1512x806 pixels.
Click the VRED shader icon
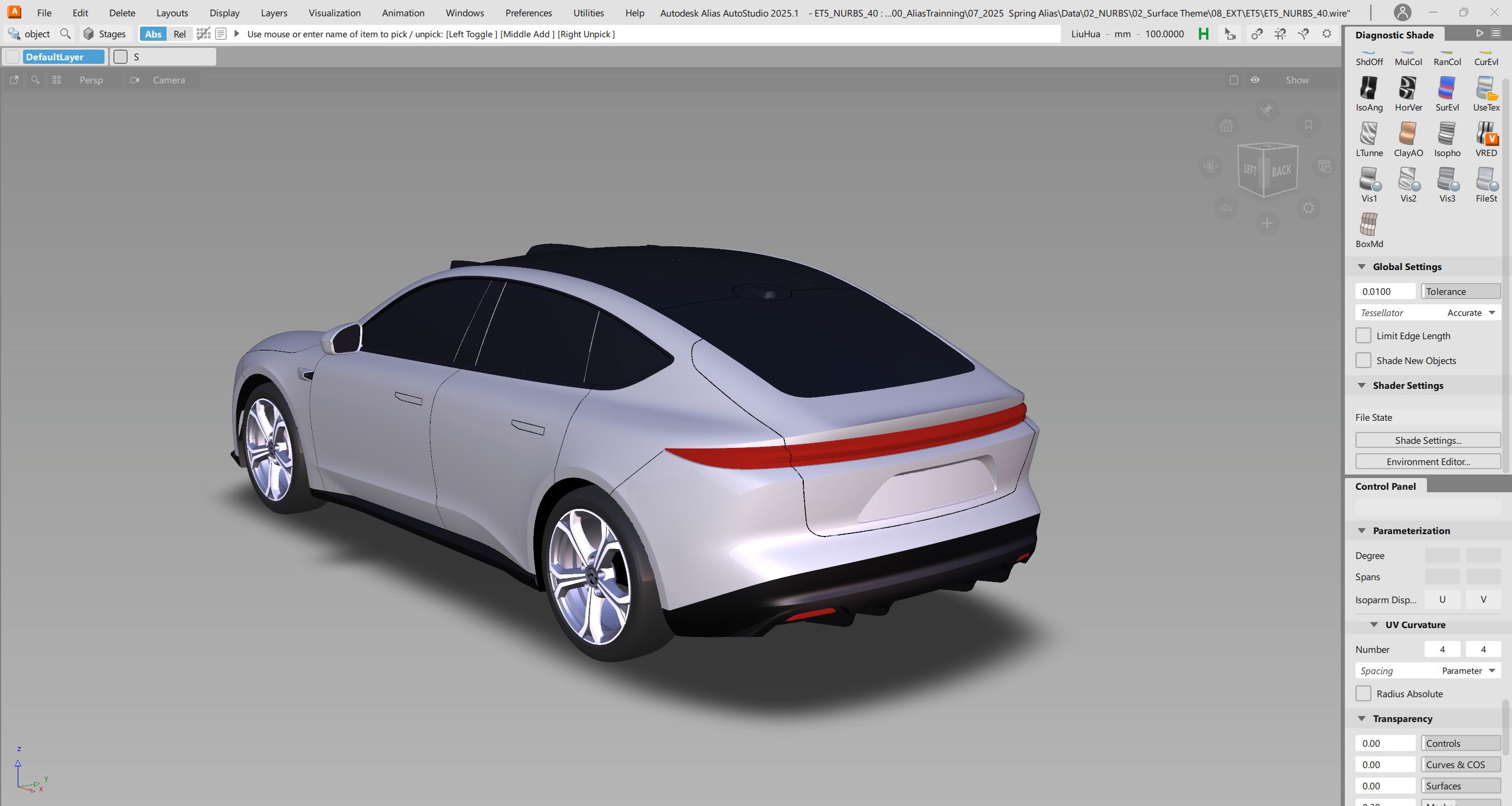[x=1485, y=134]
